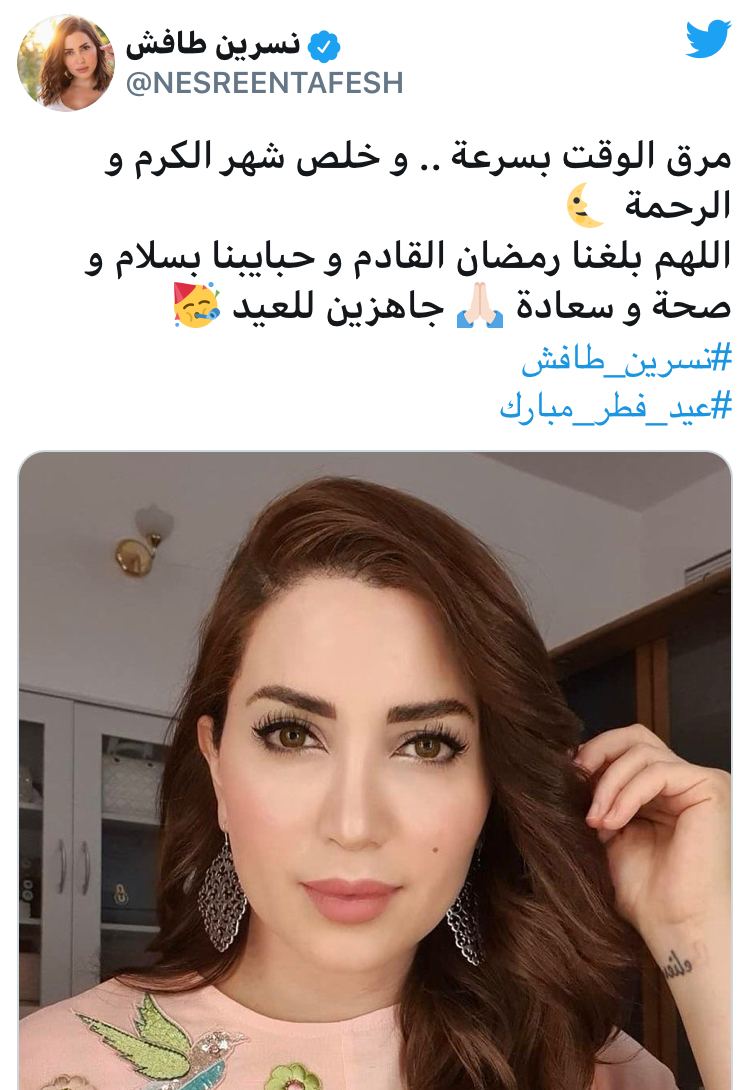This screenshot has height=1090, width=750.
Task: Click the phrase جاهزين للعيد
Action: [x=338, y=307]
